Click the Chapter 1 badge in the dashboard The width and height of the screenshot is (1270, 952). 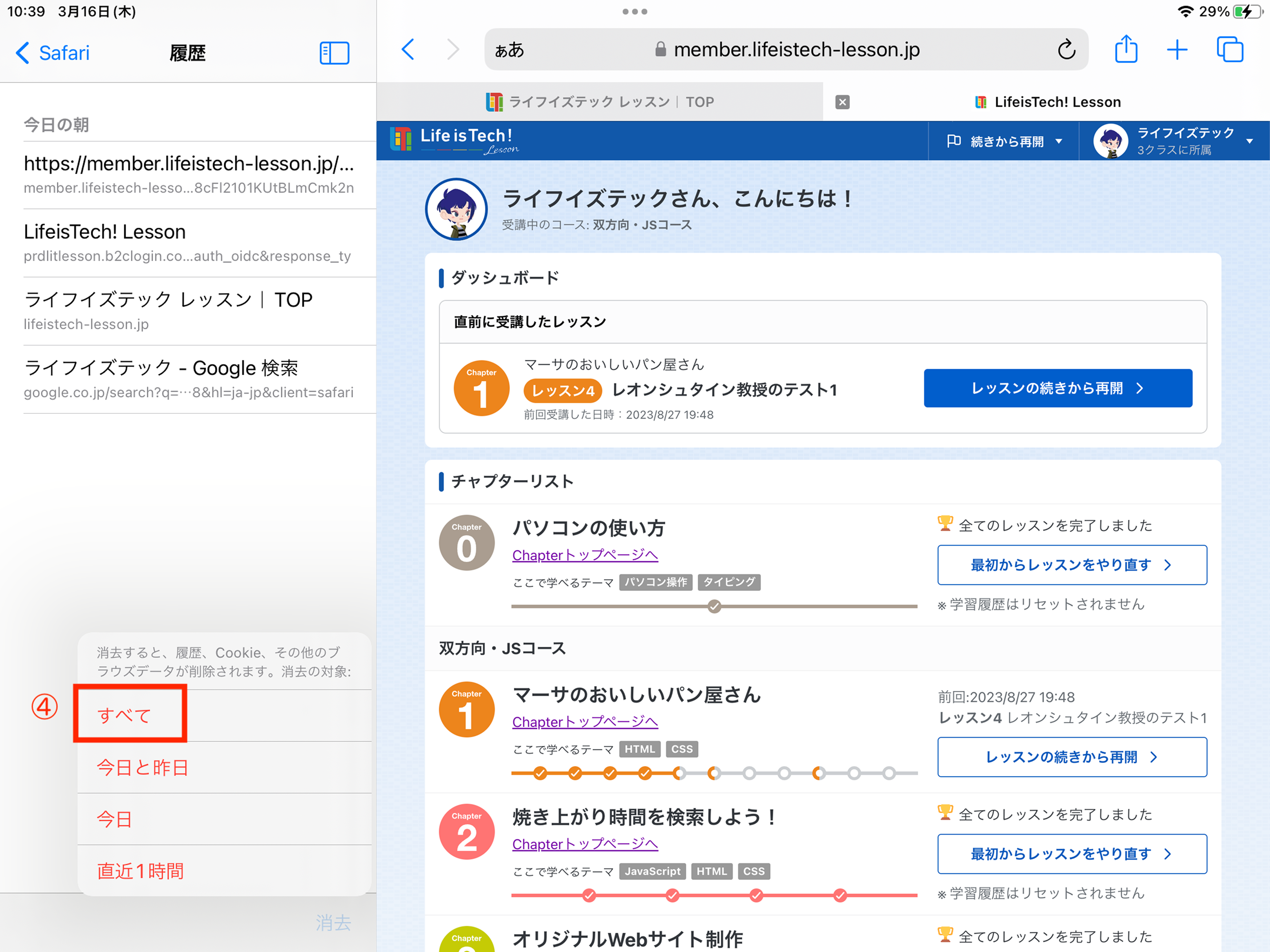pos(481,388)
